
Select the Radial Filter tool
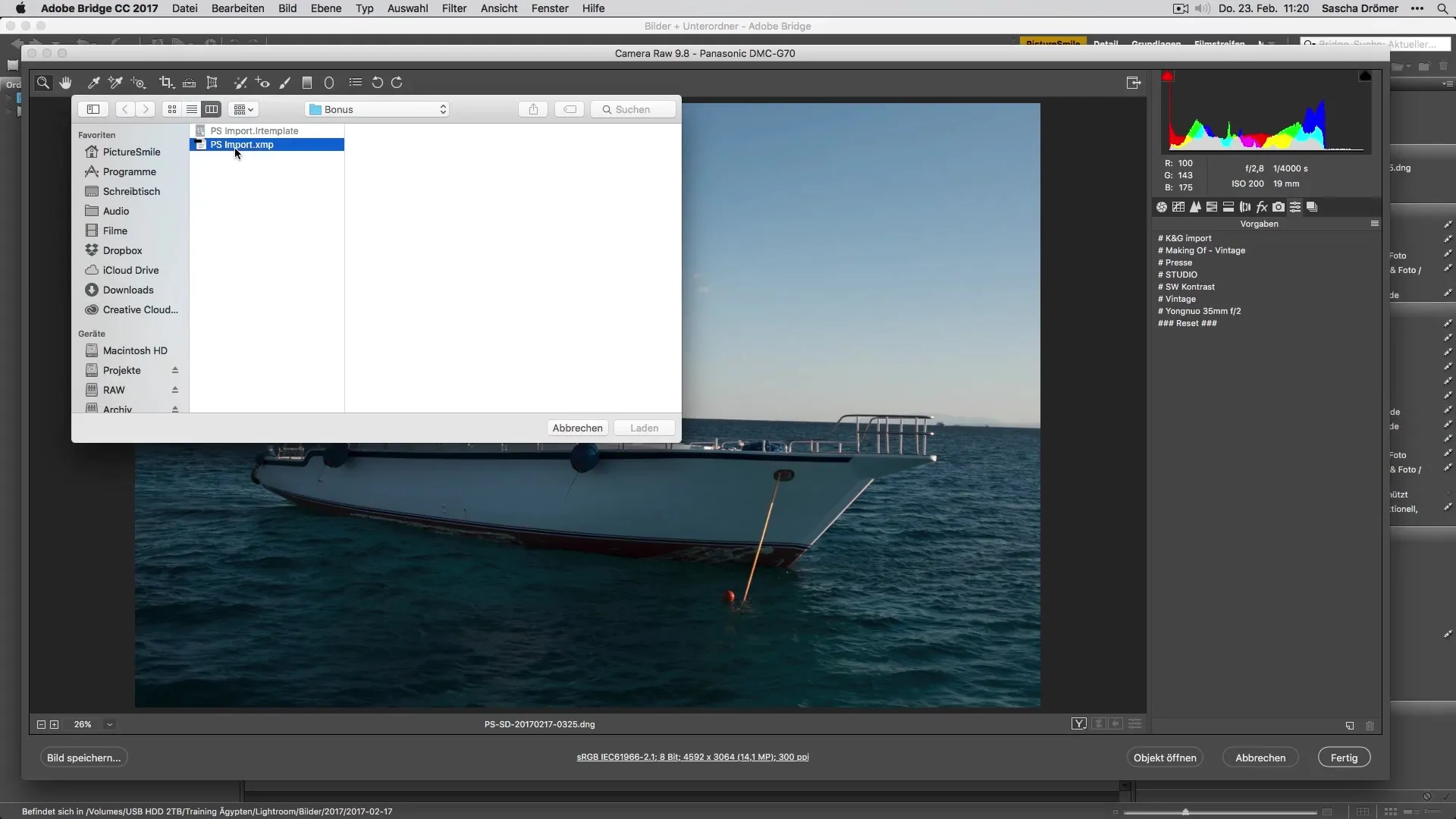point(329,83)
